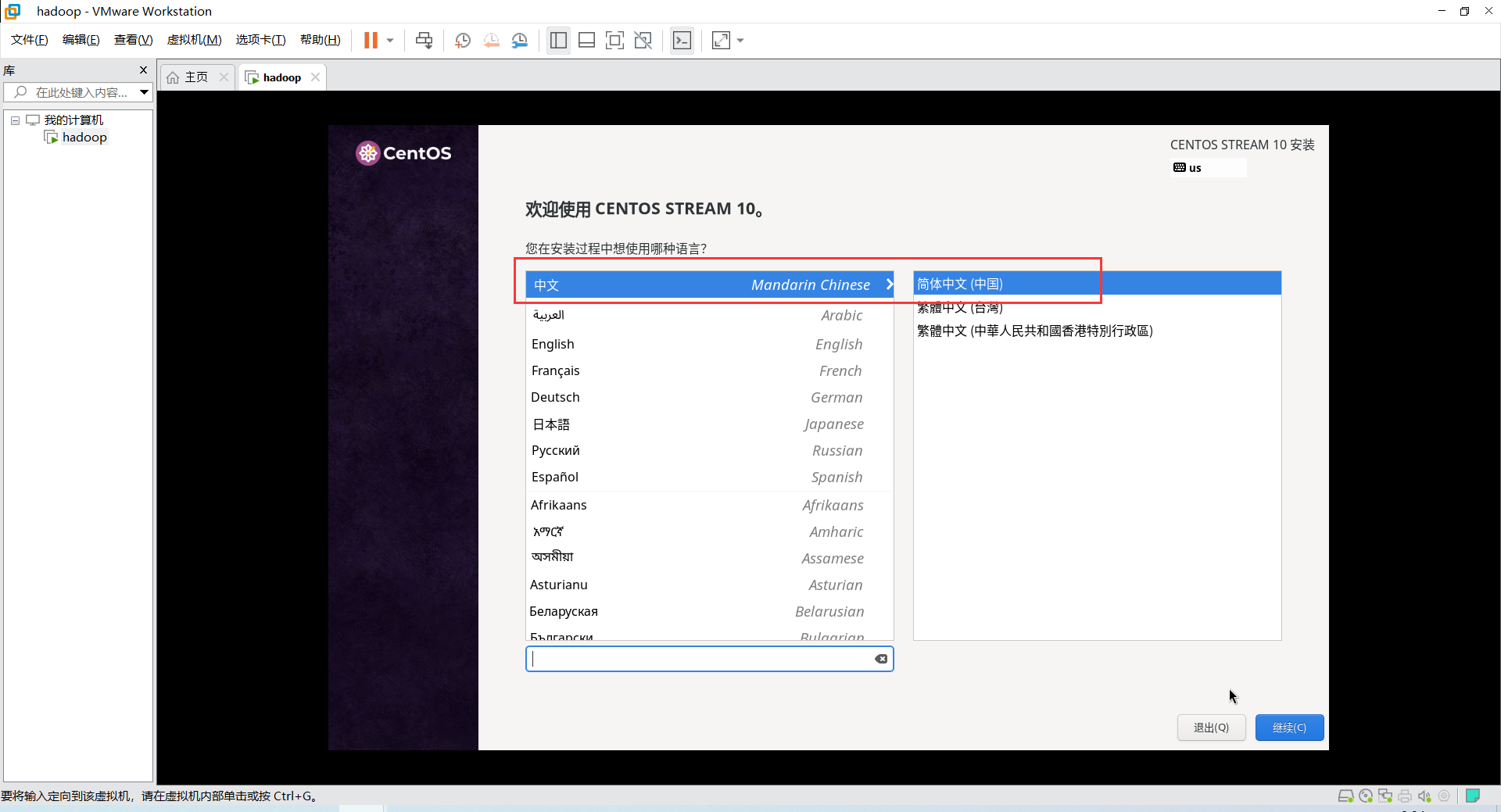Click the sound card status icon

click(x=1424, y=796)
